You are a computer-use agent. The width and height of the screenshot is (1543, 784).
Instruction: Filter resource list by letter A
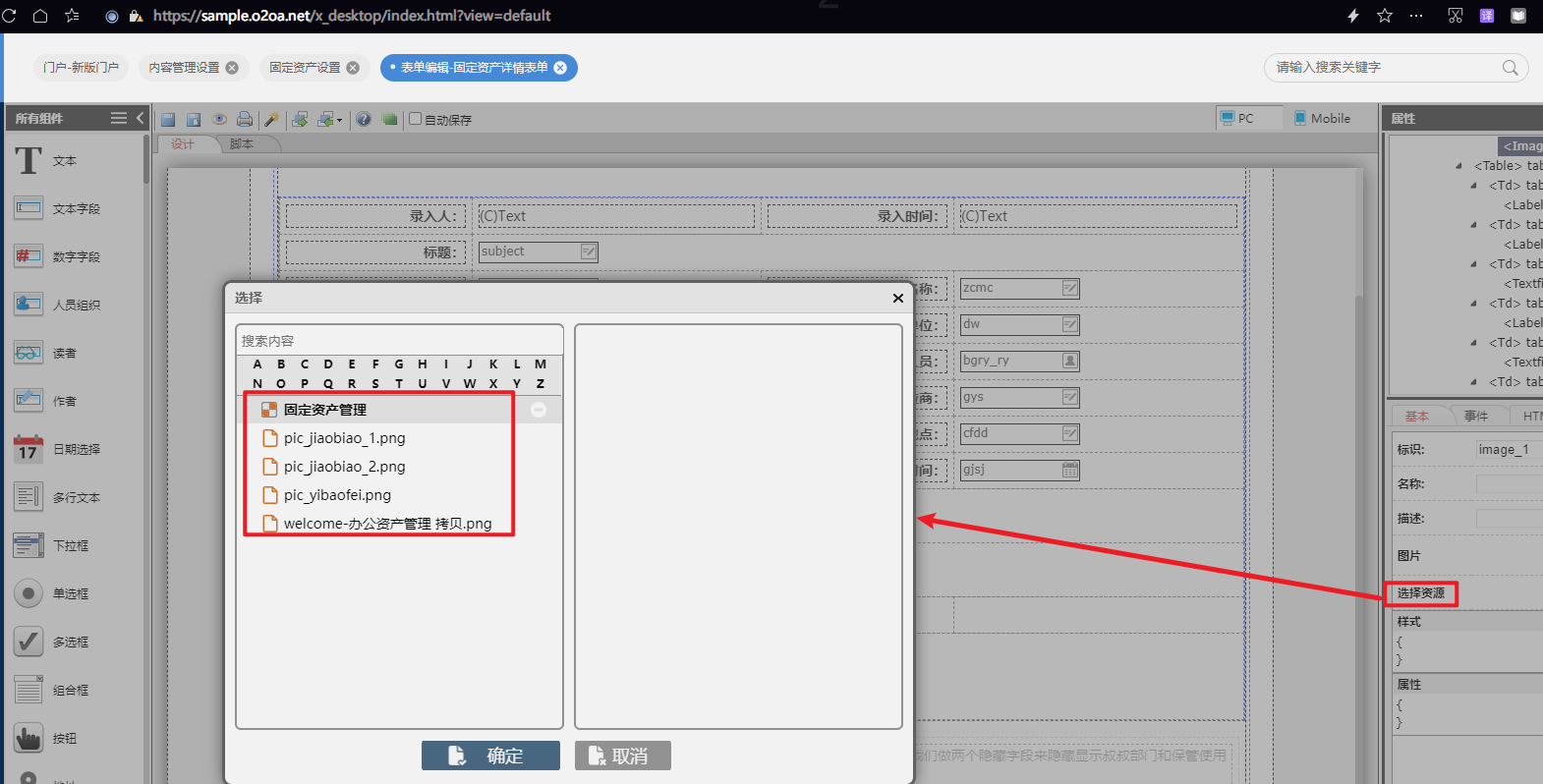(257, 364)
